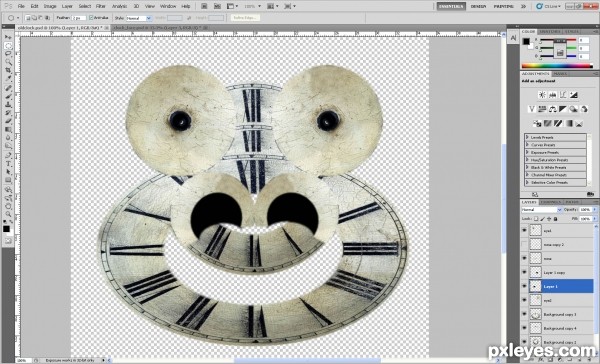
Task: Add a Brightness/Contrast adjustment
Action: (x=542, y=95)
